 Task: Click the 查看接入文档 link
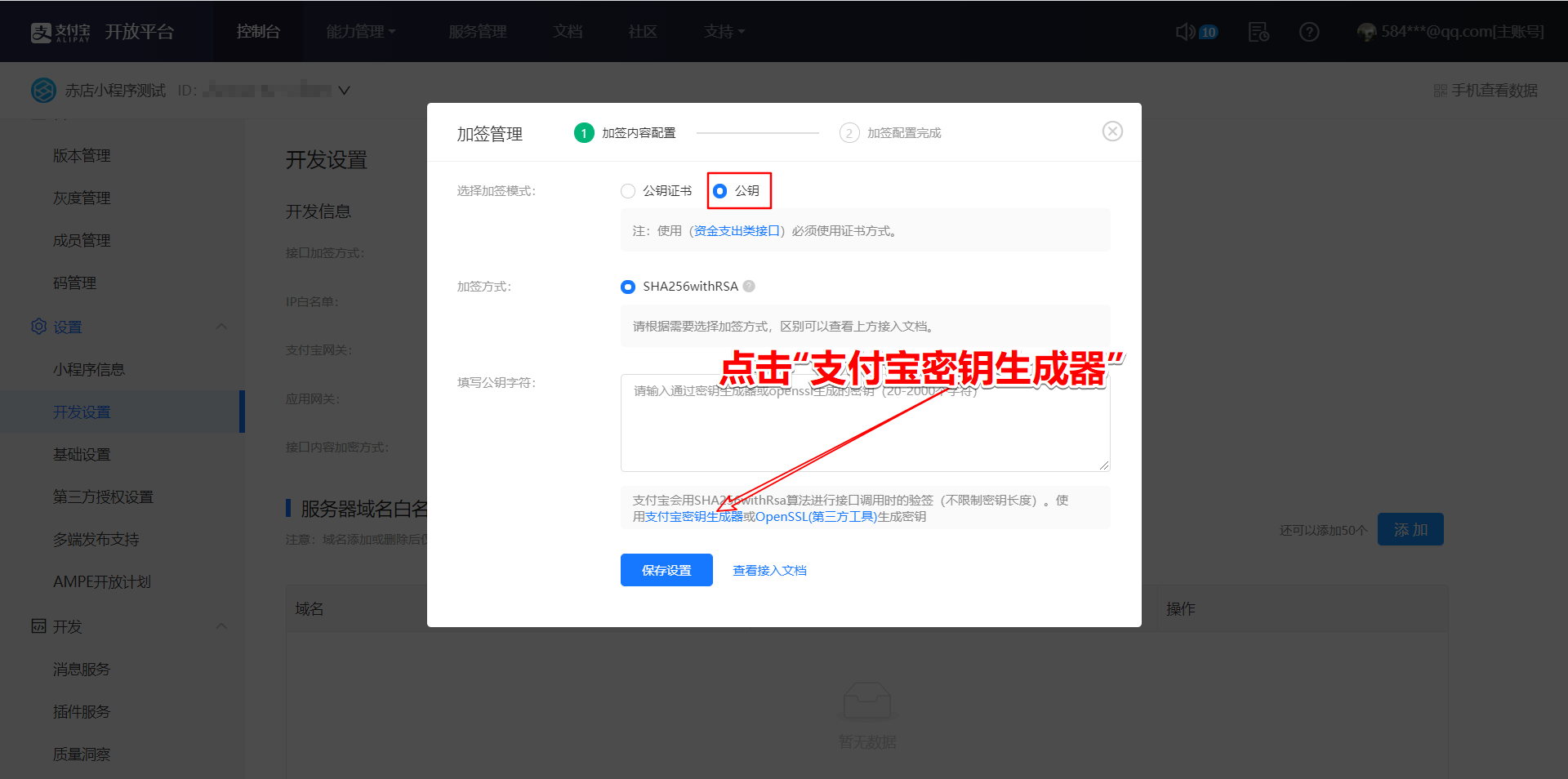(769, 570)
